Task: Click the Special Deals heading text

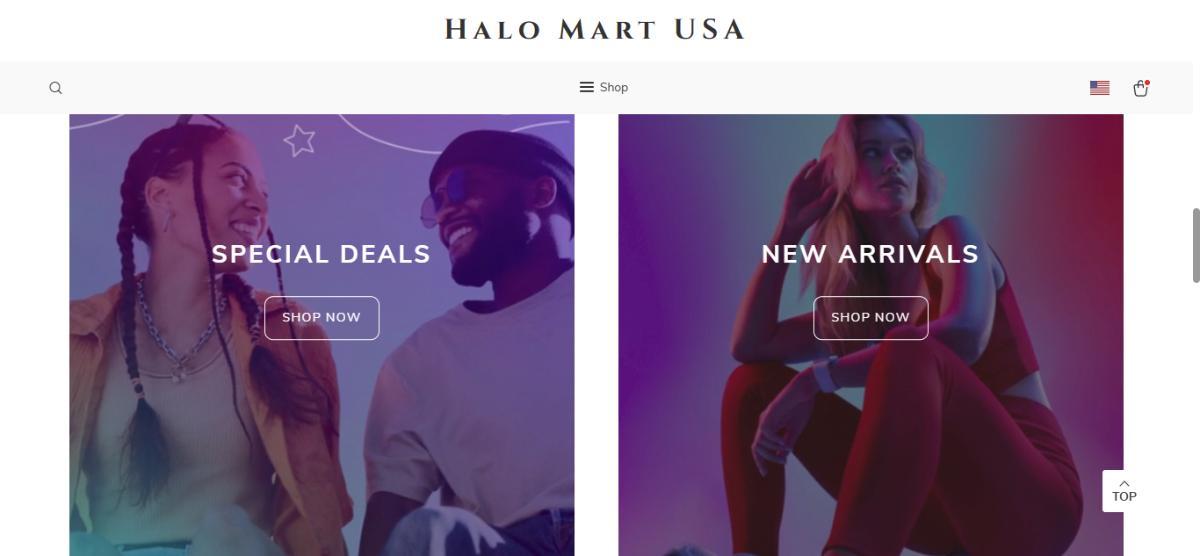Action: 321,254
